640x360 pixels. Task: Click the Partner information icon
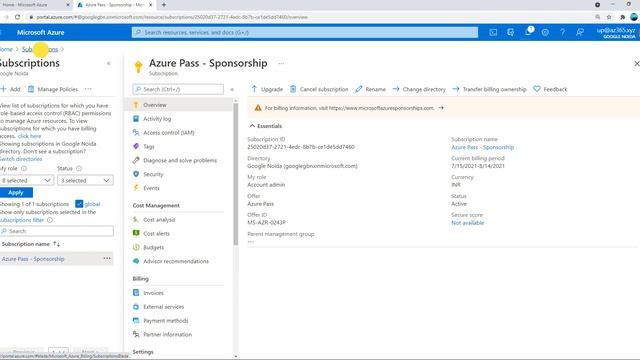coord(136,334)
